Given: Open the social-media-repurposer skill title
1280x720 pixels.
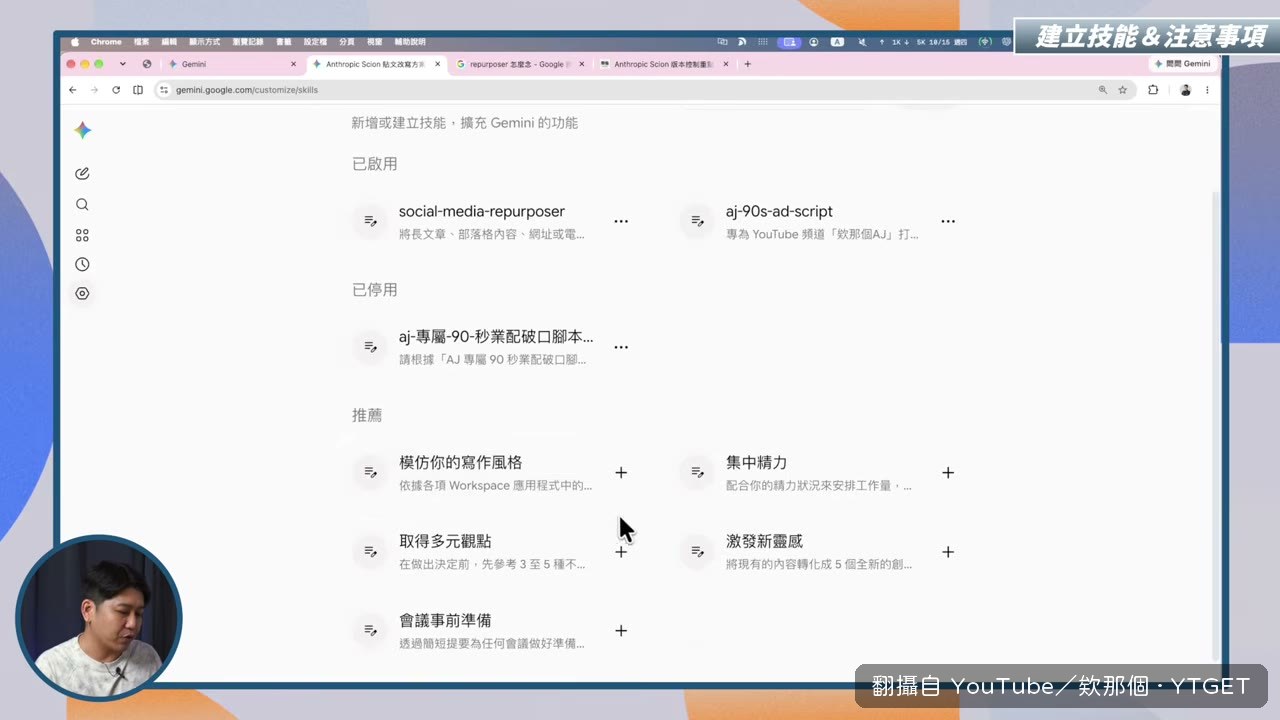Looking at the screenshot, I should point(482,212).
